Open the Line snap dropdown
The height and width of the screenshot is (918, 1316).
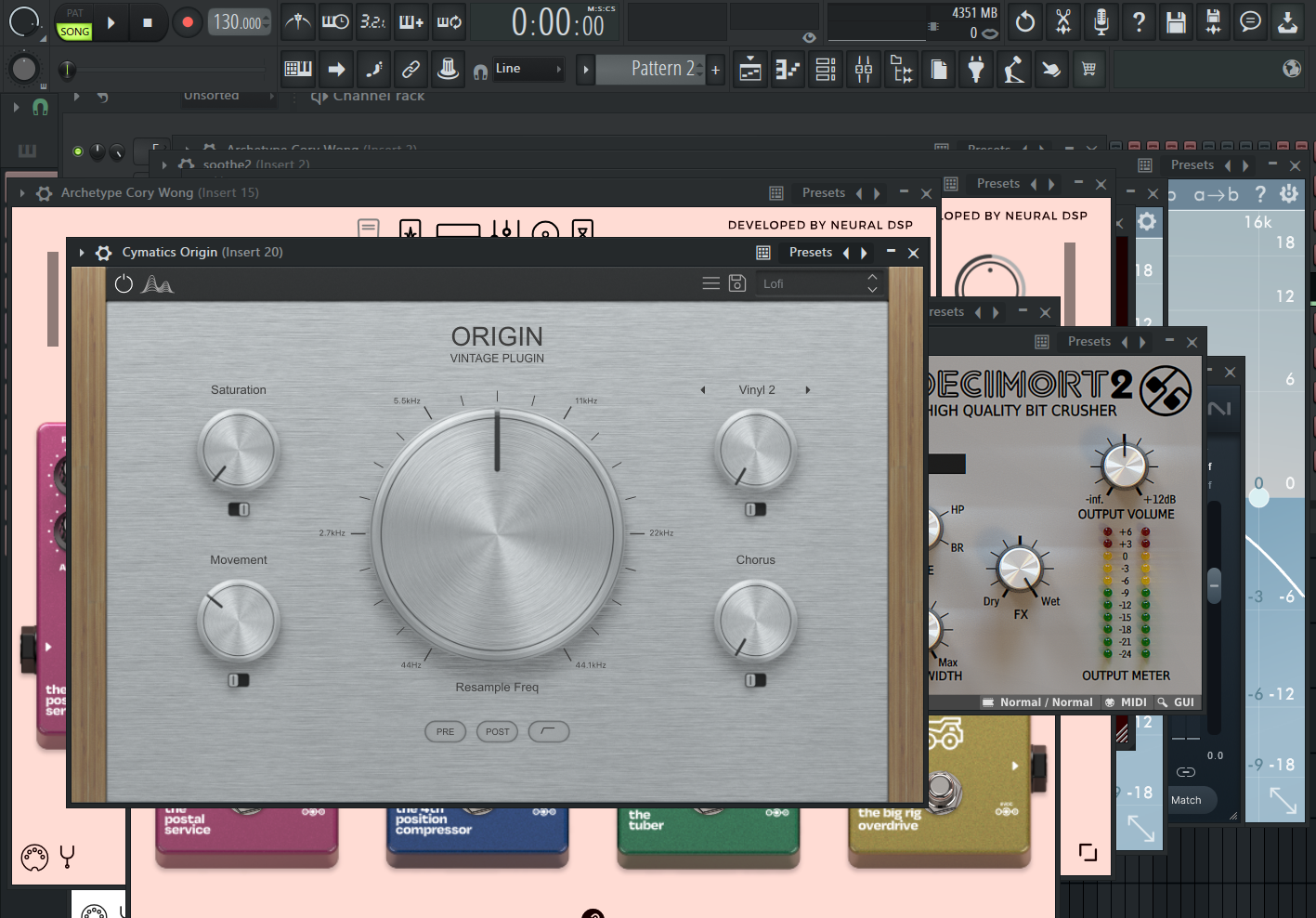[528, 69]
